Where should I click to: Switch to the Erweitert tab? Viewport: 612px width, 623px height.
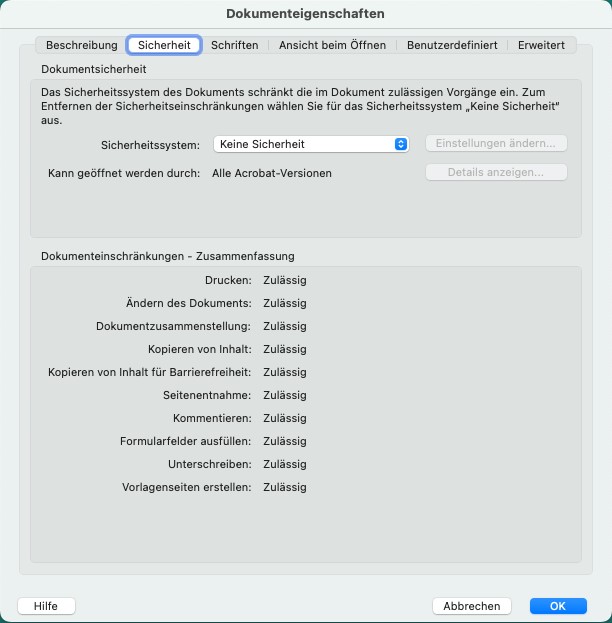pos(541,45)
